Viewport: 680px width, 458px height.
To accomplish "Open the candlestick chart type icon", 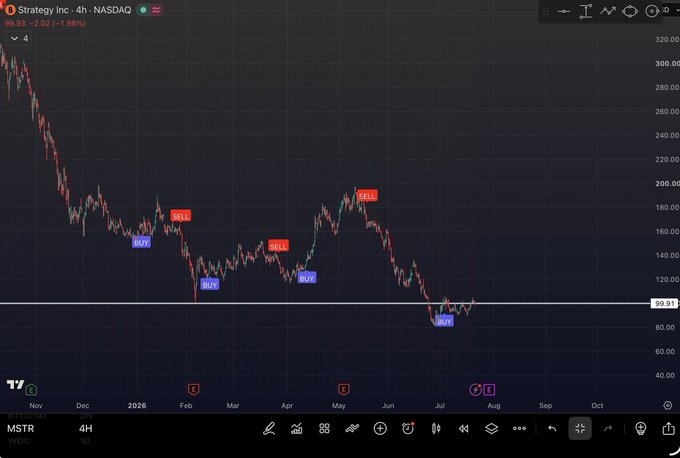I will click(x=436, y=429).
